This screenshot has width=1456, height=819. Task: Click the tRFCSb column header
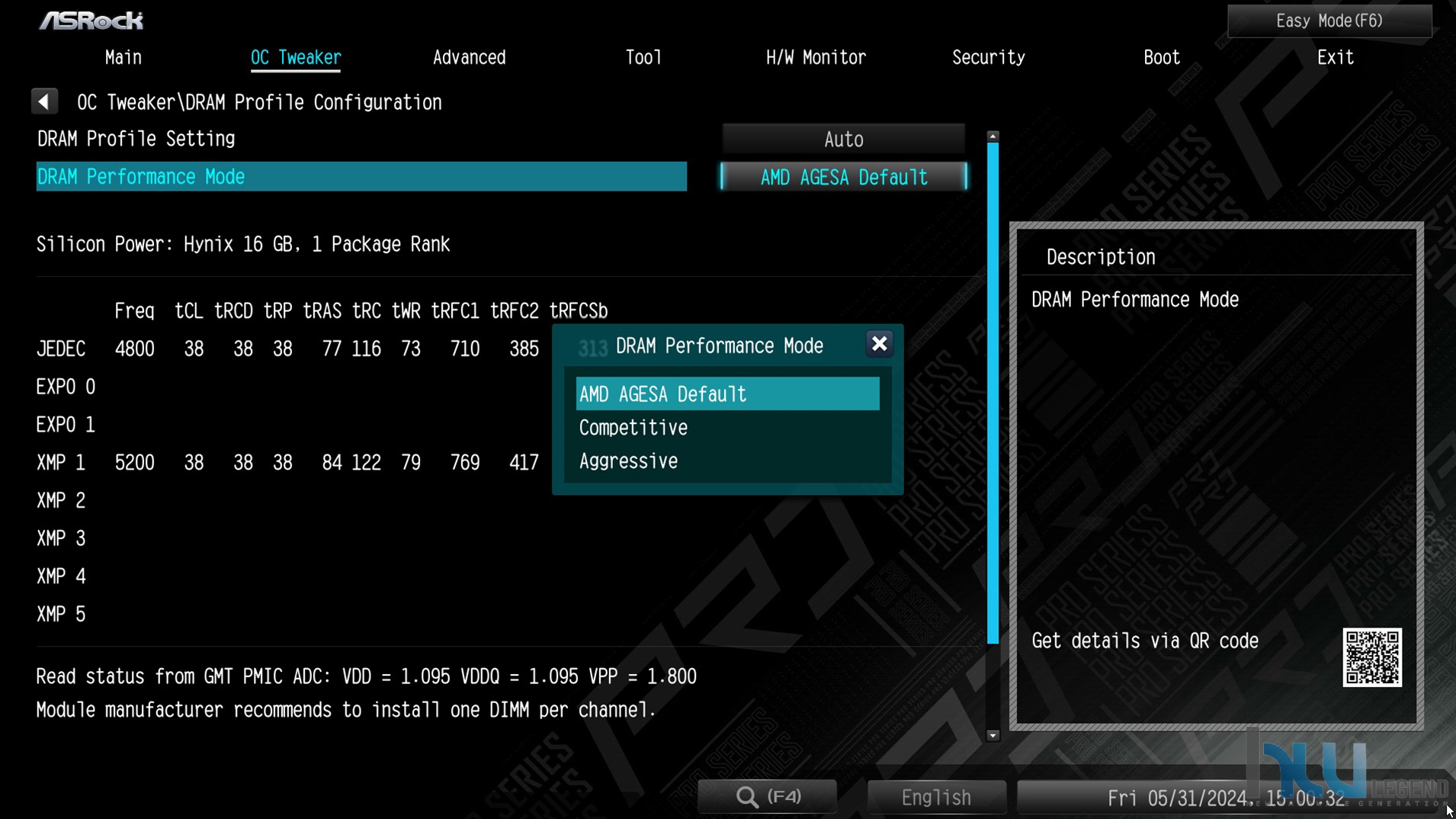tap(579, 311)
